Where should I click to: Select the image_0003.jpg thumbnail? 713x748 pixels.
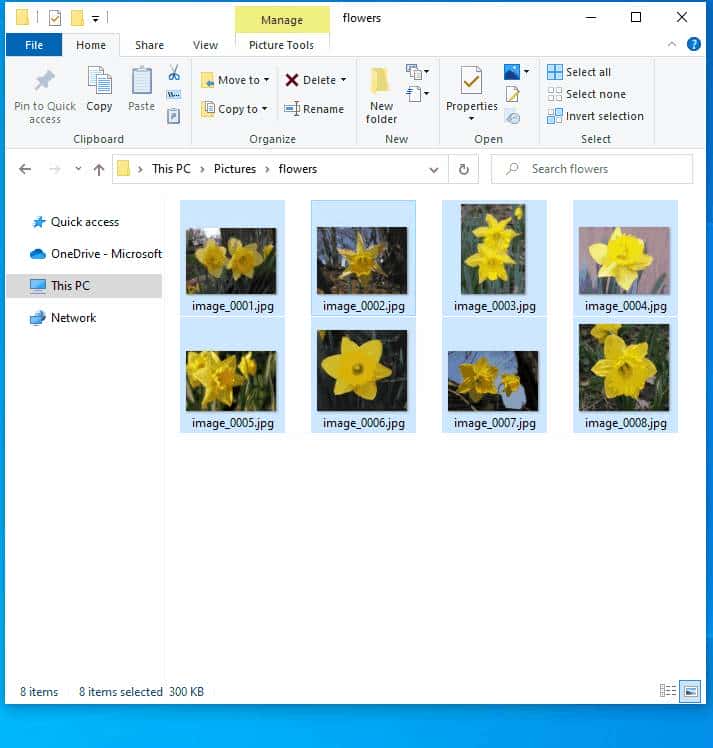click(x=494, y=258)
